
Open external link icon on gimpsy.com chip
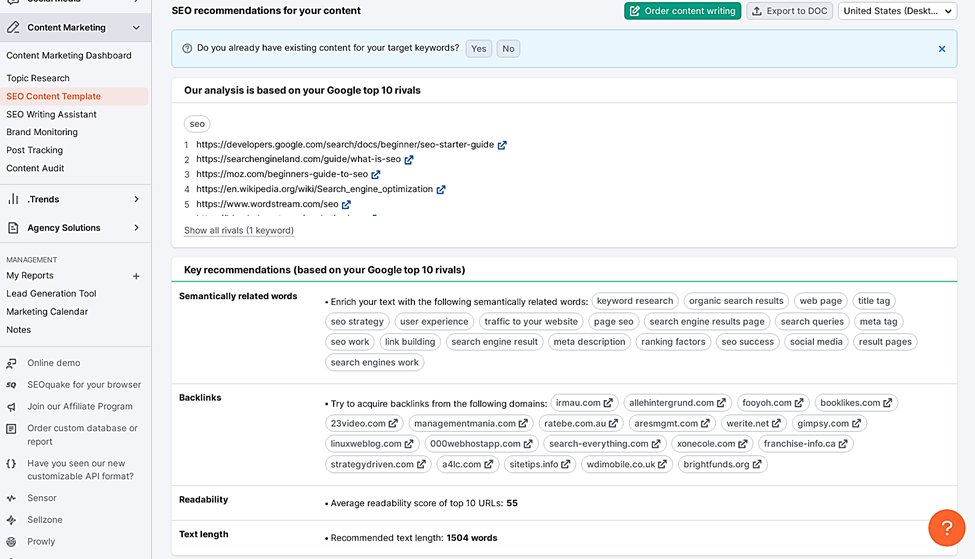tap(856, 423)
